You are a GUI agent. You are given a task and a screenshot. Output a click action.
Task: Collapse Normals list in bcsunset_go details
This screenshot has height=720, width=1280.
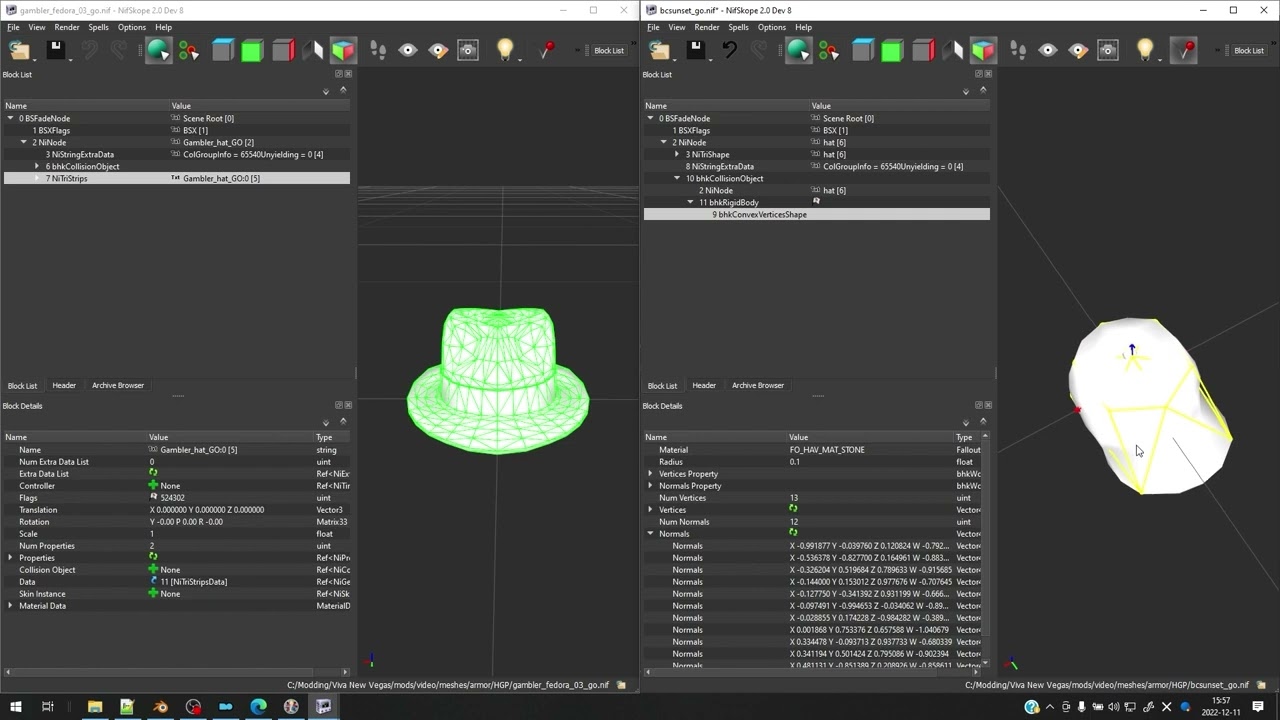[x=651, y=534]
